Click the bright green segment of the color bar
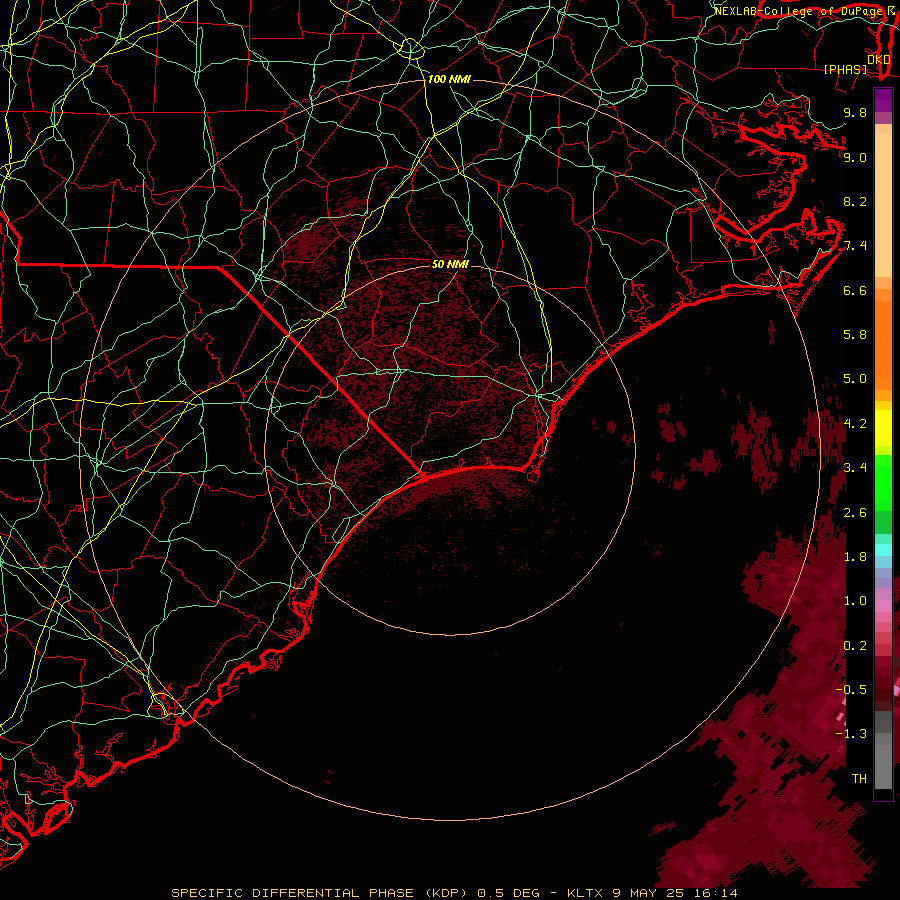 tap(883, 483)
